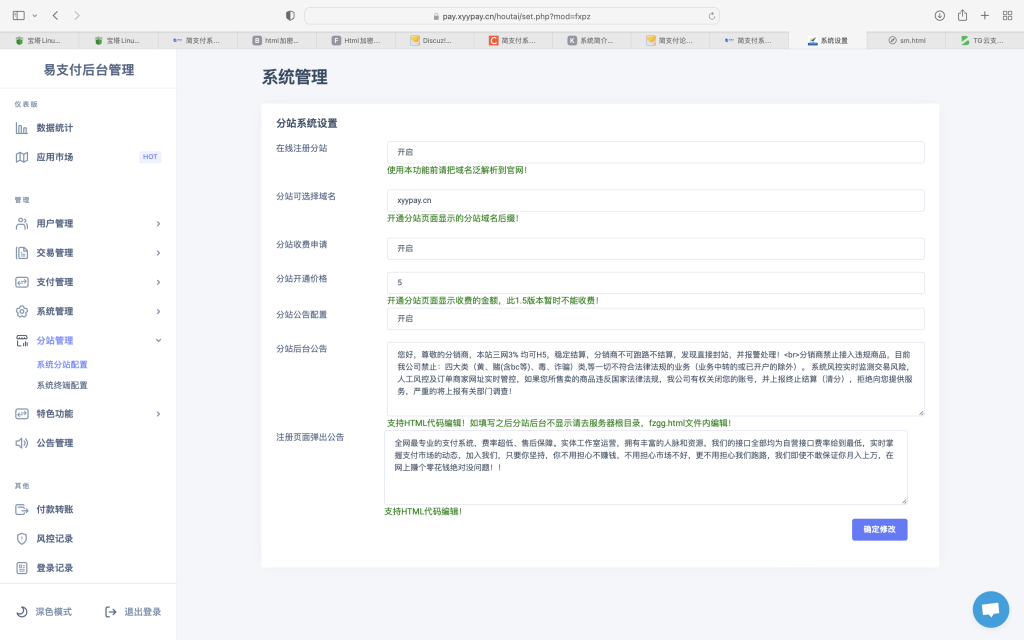Open 应用市场 via its map icon
Image resolution: width=1024 pixels, height=640 pixels.
pyautogui.click(x=22, y=157)
